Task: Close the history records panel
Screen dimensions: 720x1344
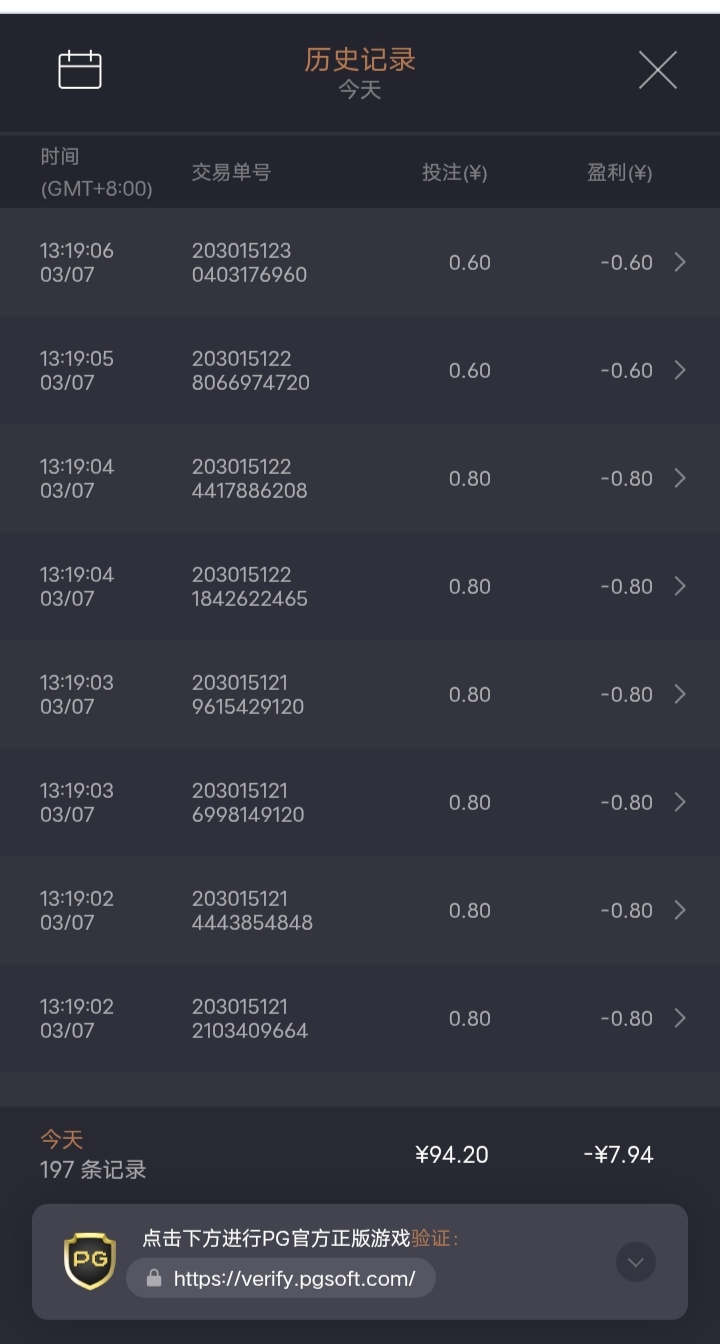Action: click(657, 70)
